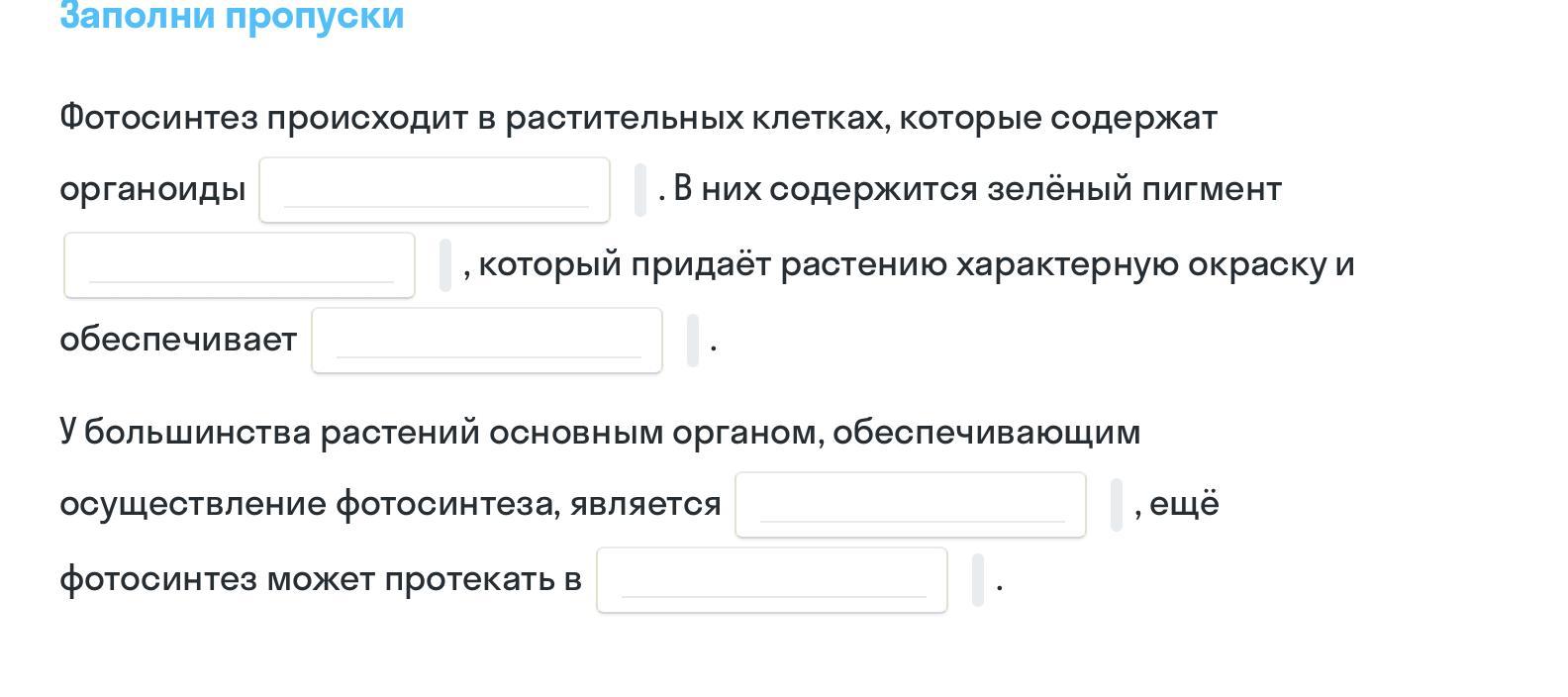Viewport: 1568px width, 697px height.
Task: Click the gray marker before «В них содержится»
Action: pos(640,190)
